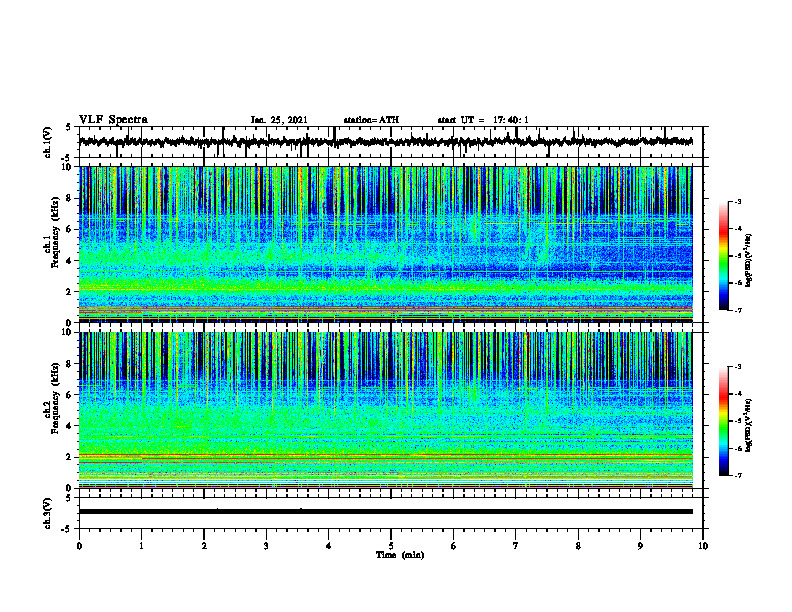This screenshot has width=792, height=612.
Task: Click inside the ch.2 spectrogram panel
Action: 385,410
